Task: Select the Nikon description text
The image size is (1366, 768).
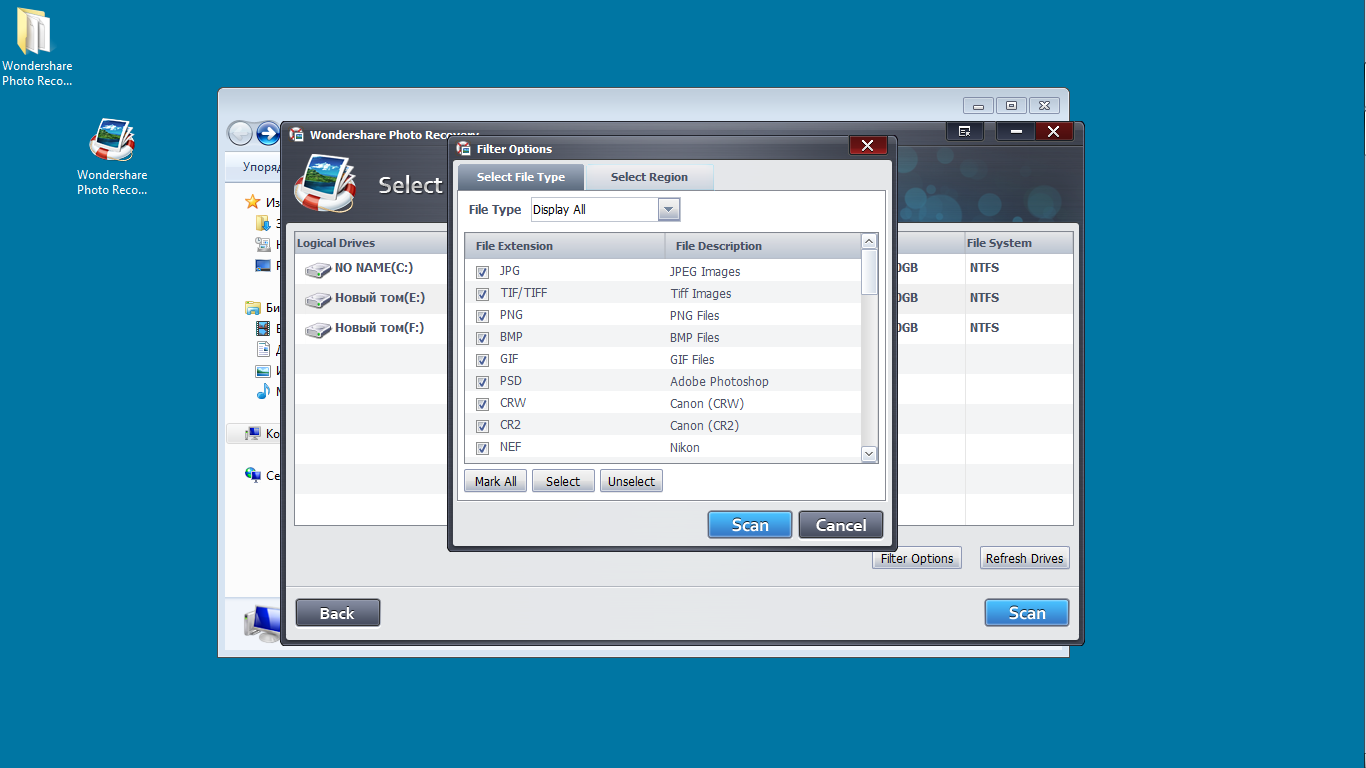Action: click(685, 448)
